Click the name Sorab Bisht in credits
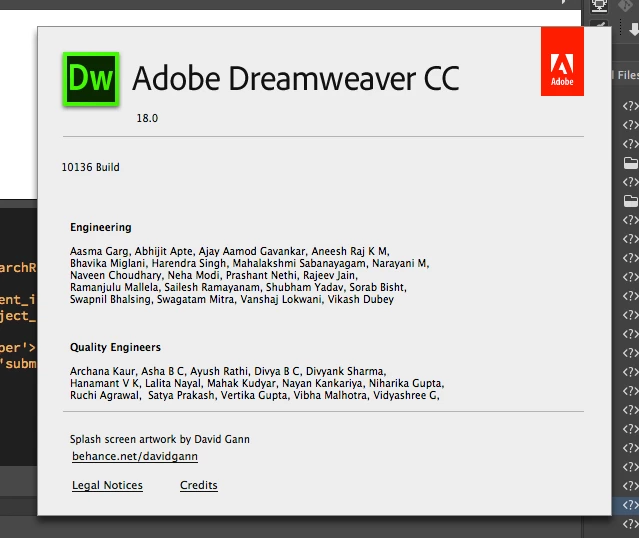 coord(377,287)
